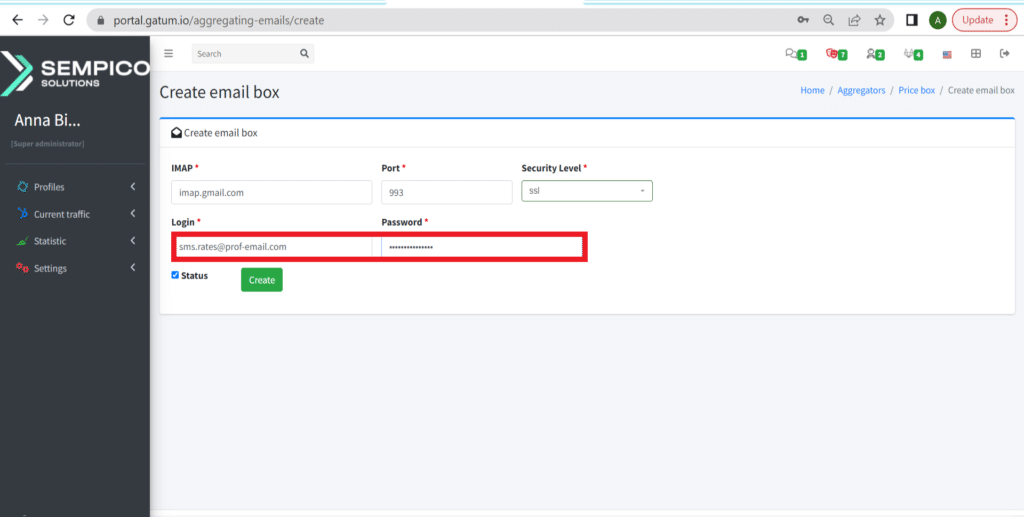Click the [Super administrator] role label
The width and height of the screenshot is (1024, 517).
(x=48, y=144)
